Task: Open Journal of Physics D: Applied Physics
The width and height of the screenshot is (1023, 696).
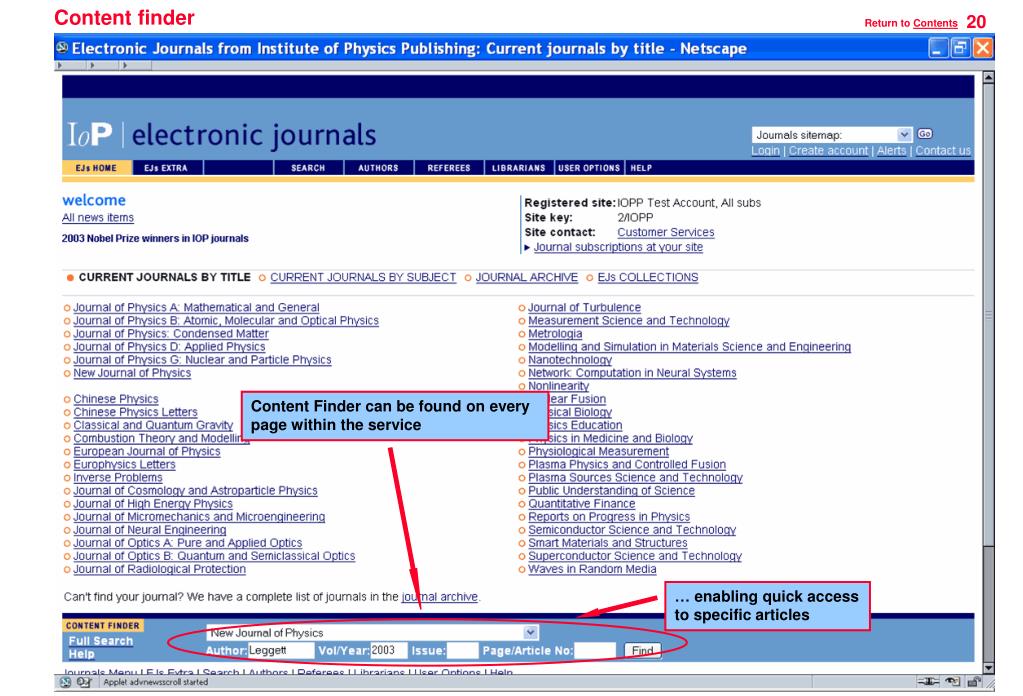Action: click(x=169, y=346)
